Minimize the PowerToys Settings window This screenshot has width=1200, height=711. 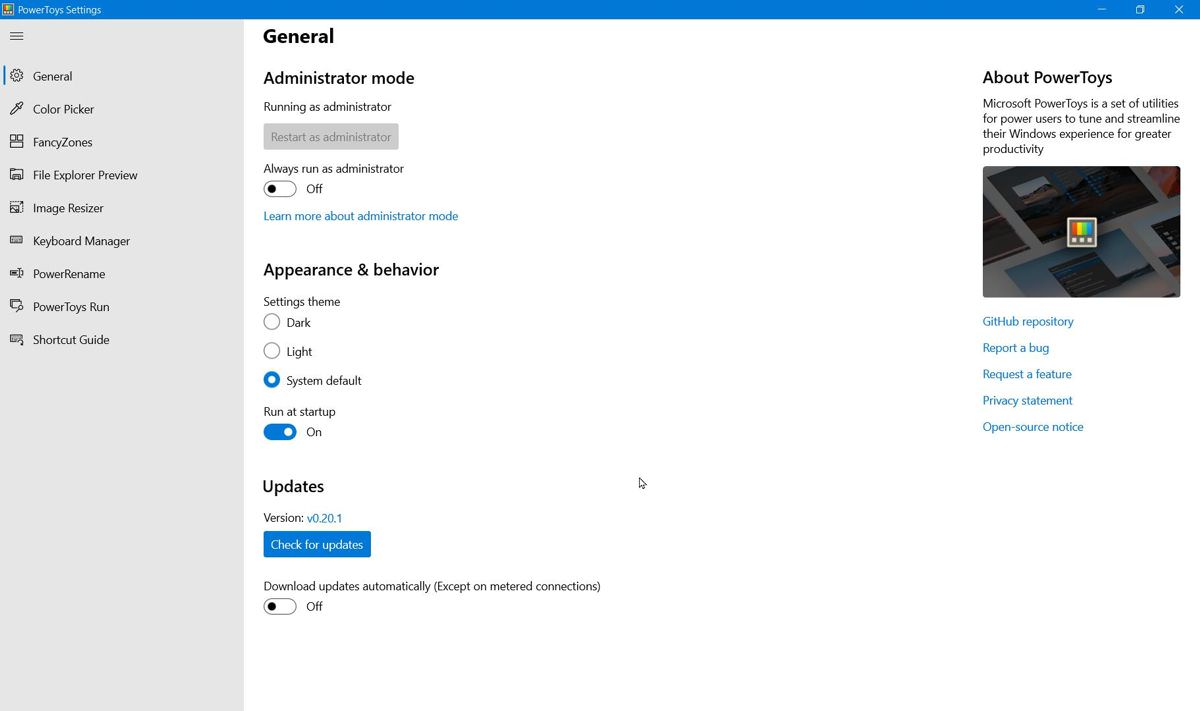tap(1102, 9)
